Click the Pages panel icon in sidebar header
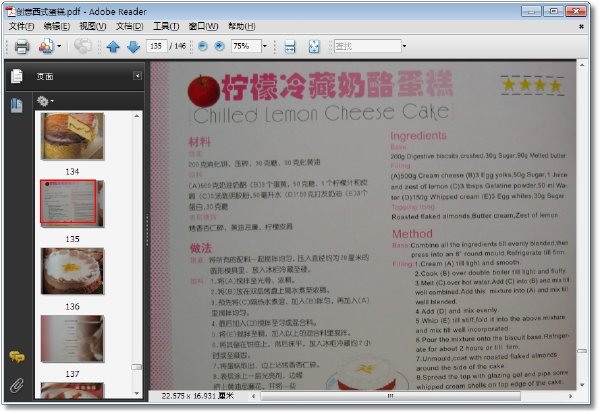 [17, 76]
